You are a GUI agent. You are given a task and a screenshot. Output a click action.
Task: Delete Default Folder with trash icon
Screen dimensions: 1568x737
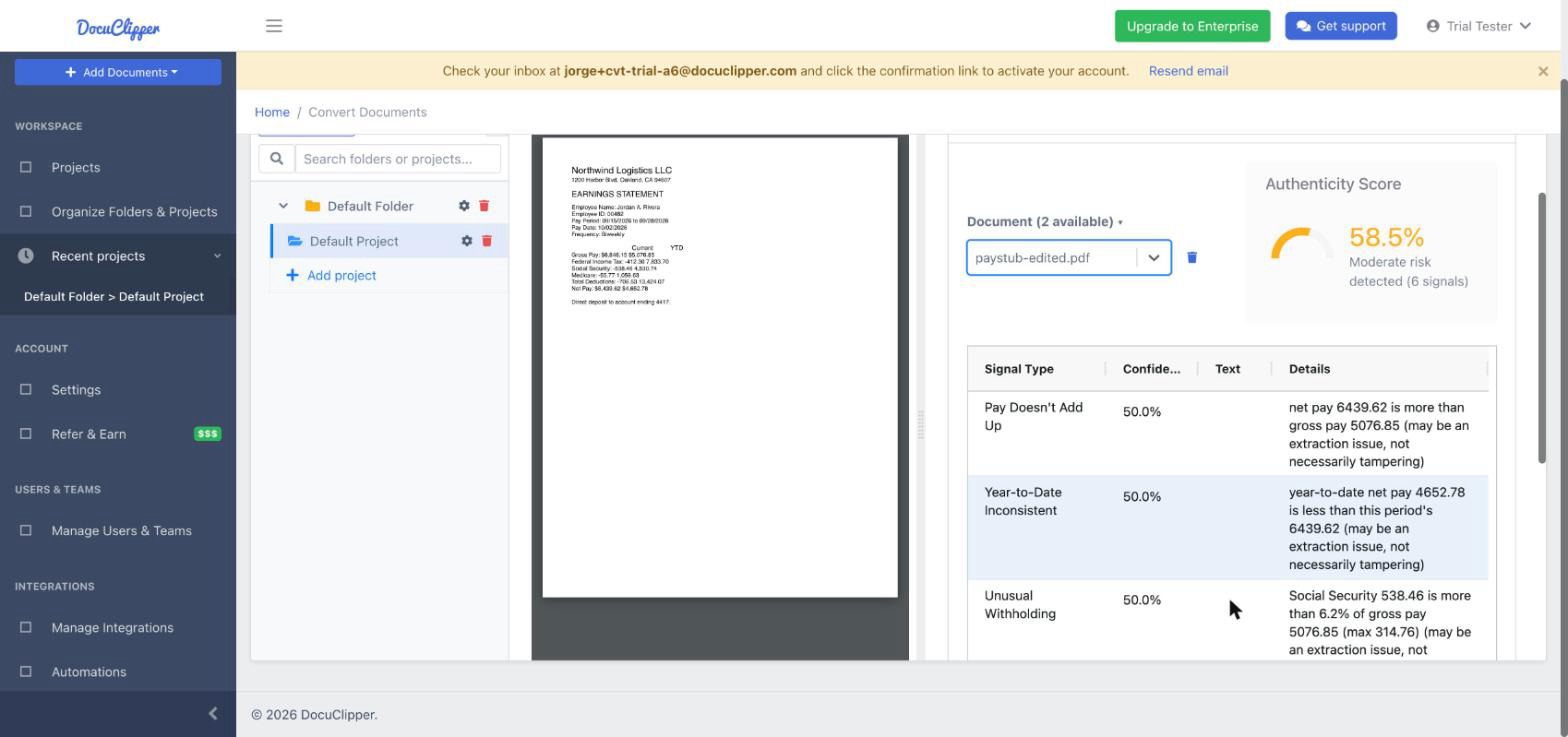484,206
